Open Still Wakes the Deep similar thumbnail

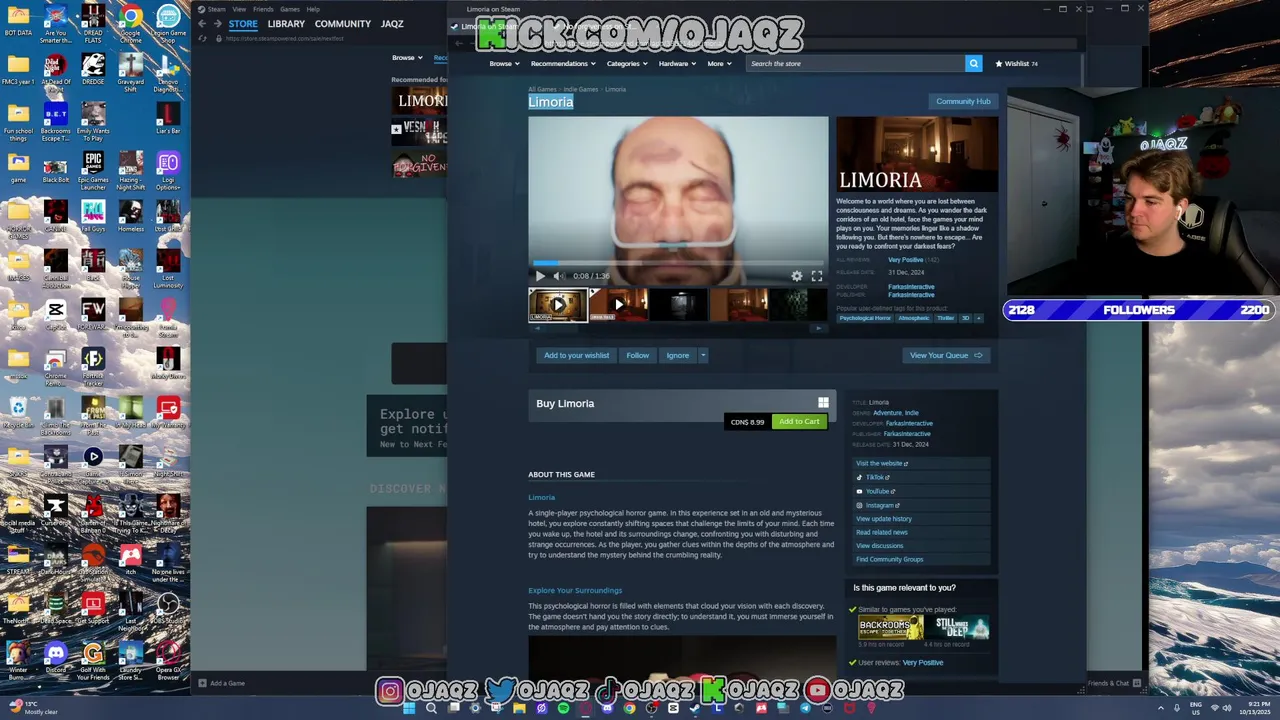coord(957,628)
